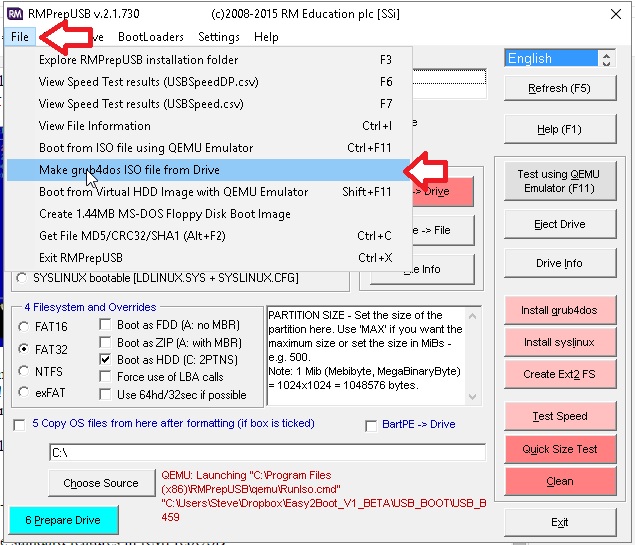Image resolution: width=635 pixels, height=545 pixels.
Task: Enable Boot as ZIP (A: with MBR)
Action: pos(105,343)
